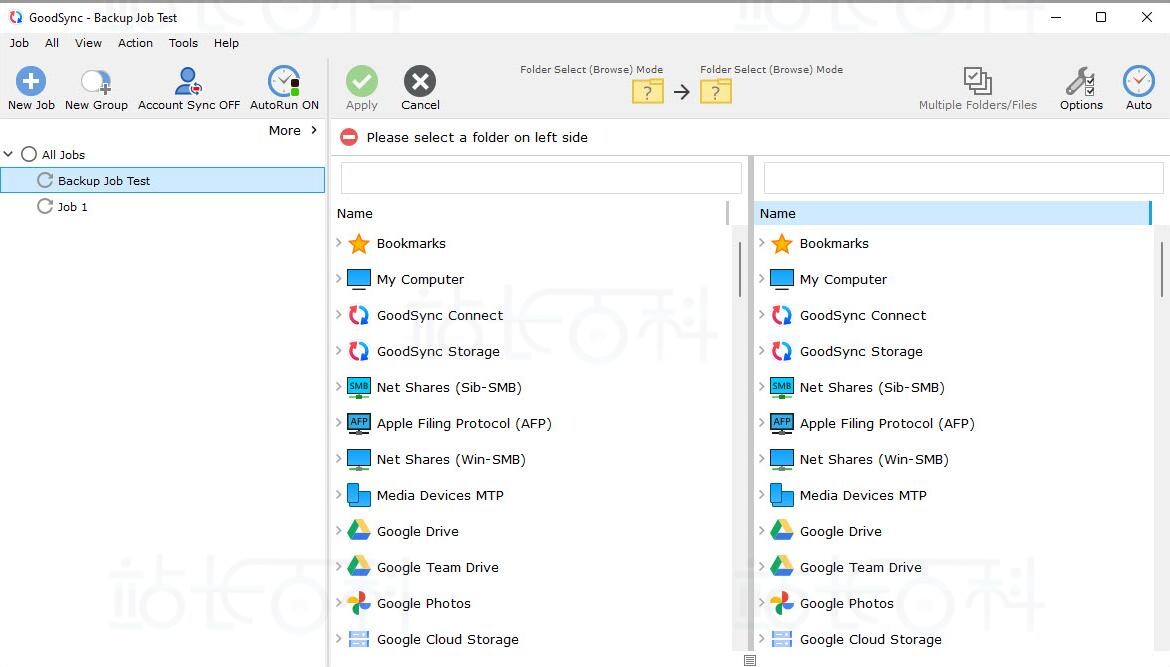Select Google Drive in the right pane
Image resolution: width=1170 pixels, height=667 pixels.
click(840, 531)
